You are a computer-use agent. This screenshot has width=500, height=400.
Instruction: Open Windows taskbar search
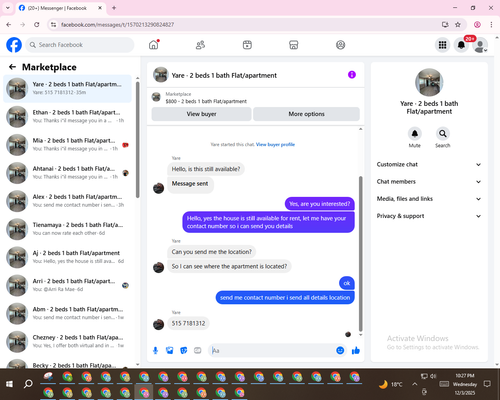[x=28, y=384]
